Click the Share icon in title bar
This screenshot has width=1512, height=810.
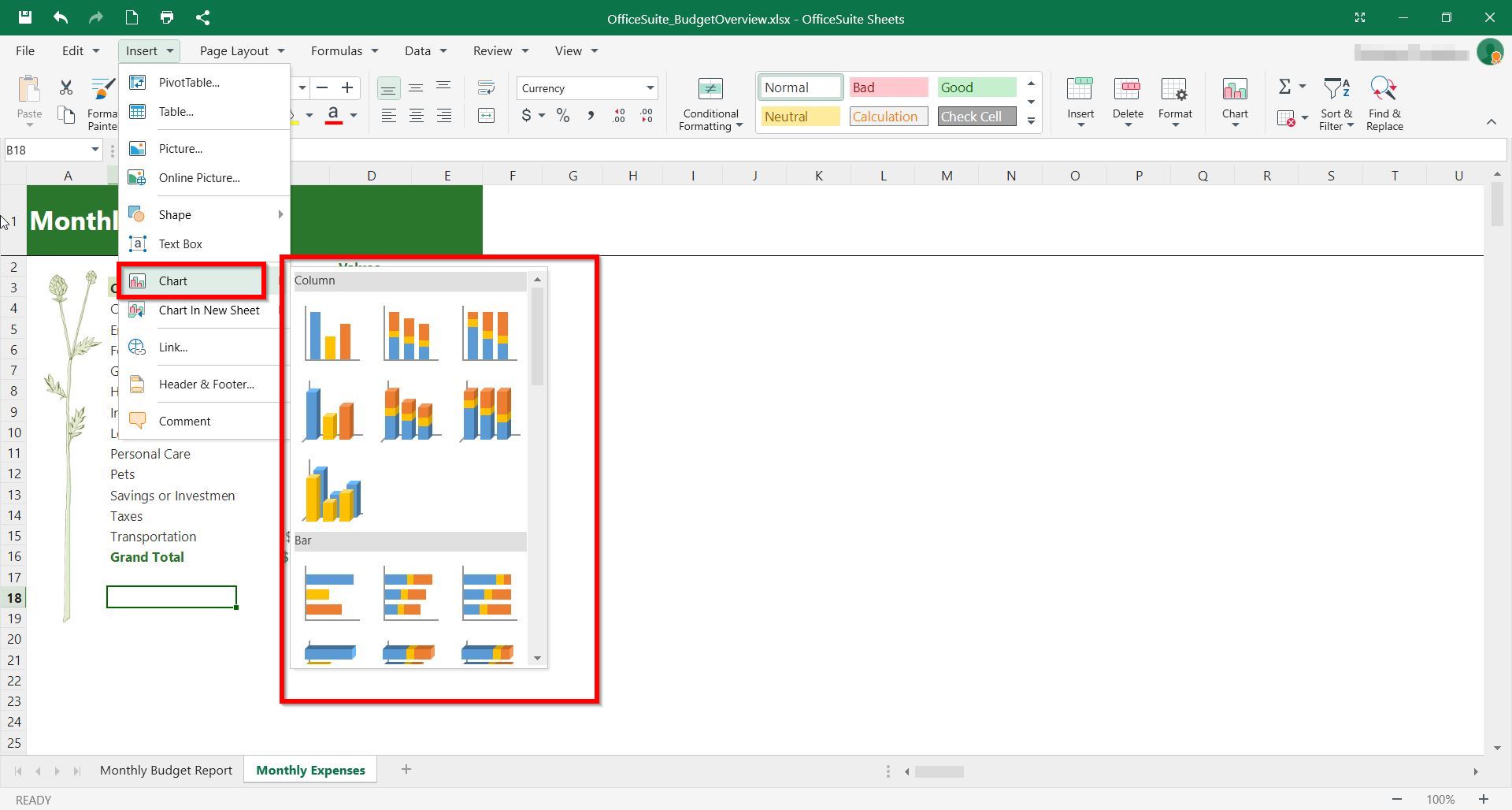[x=202, y=17]
